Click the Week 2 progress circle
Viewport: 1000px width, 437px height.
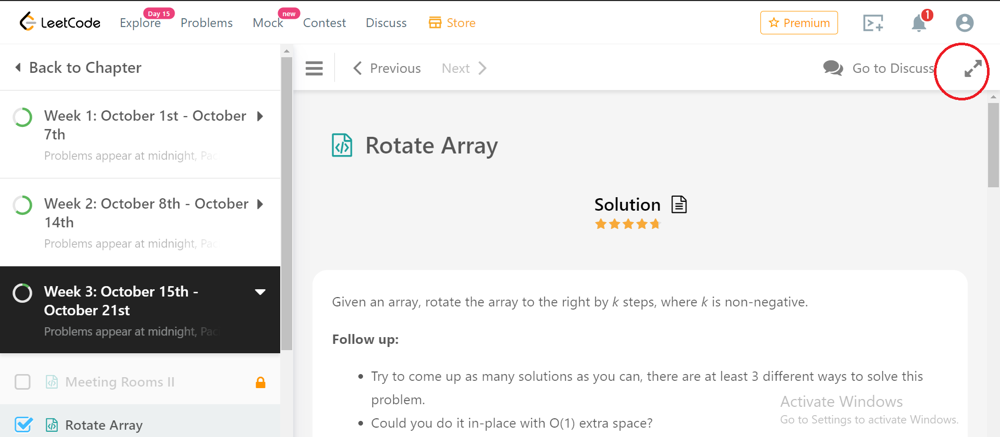[x=22, y=205]
